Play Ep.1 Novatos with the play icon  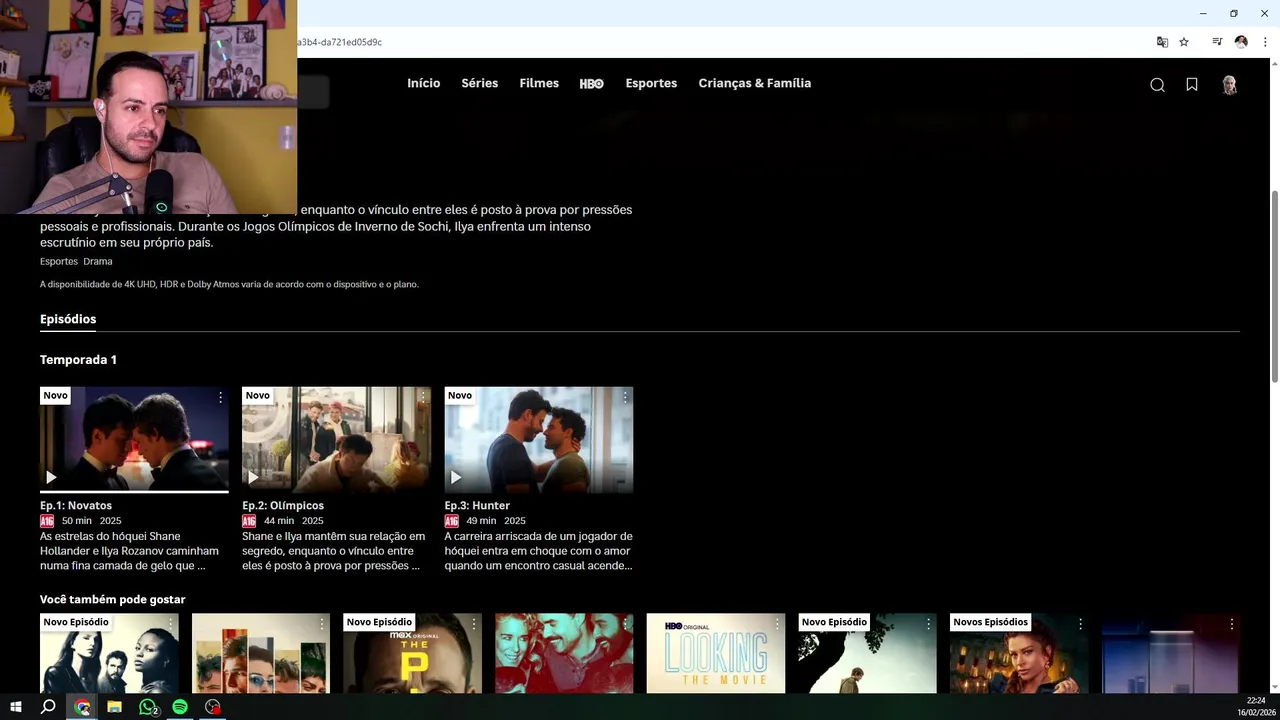point(51,477)
